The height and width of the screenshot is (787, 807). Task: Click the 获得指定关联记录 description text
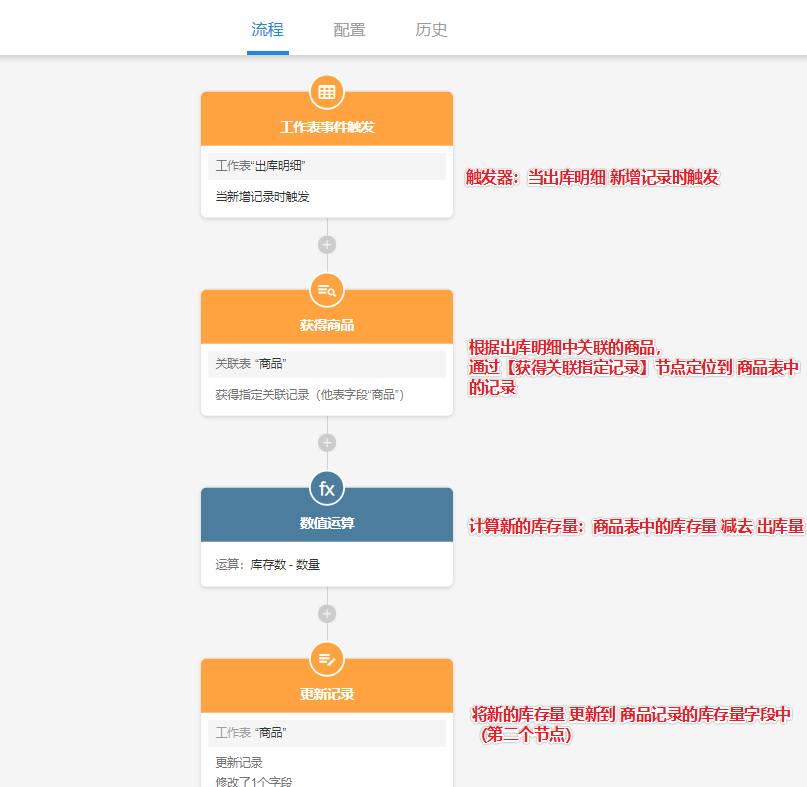(309, 395)
